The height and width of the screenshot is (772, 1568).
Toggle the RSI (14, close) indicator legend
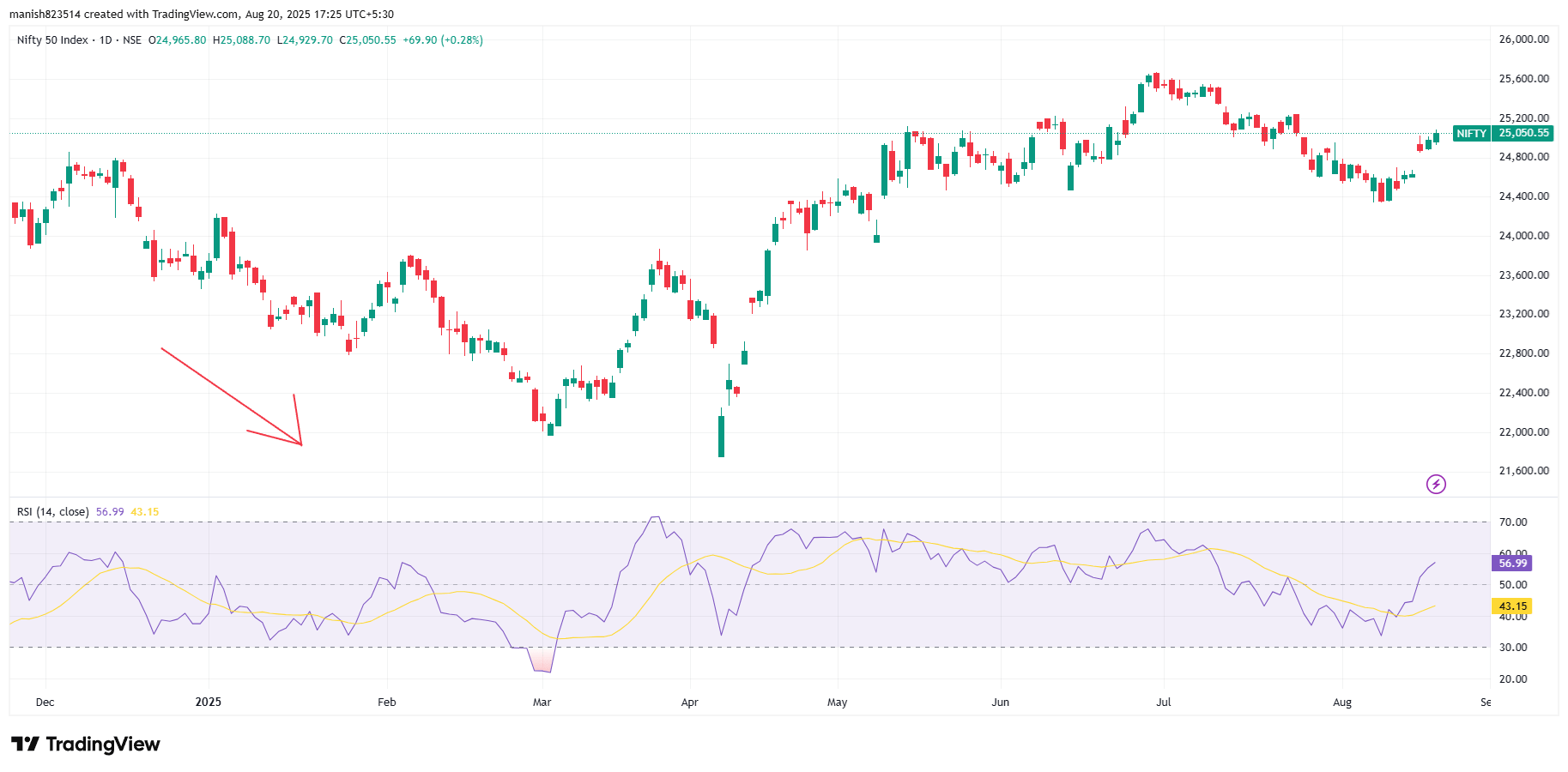pyautogui.click(x=51, y=511)
